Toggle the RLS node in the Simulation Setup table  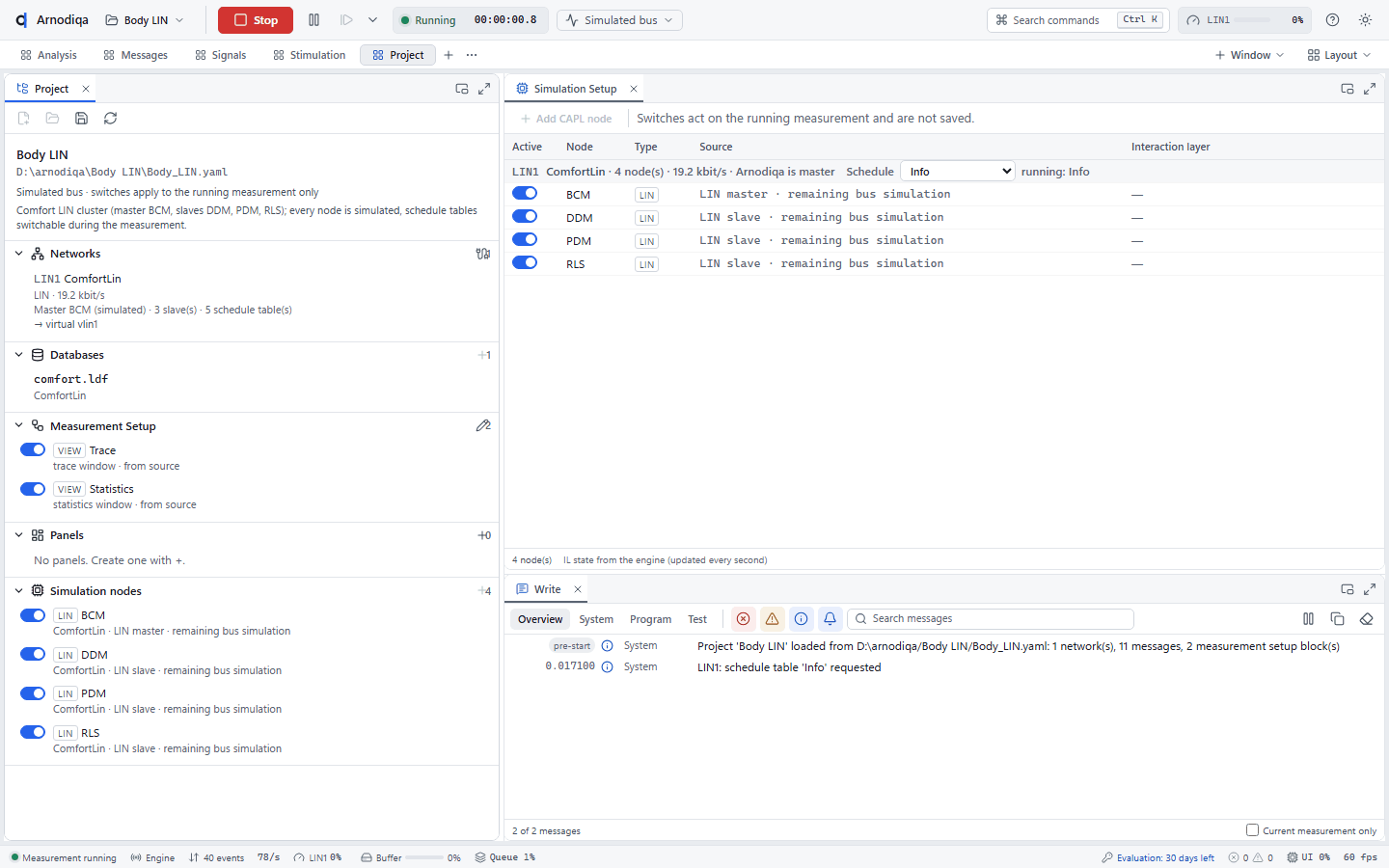[525, 262]
